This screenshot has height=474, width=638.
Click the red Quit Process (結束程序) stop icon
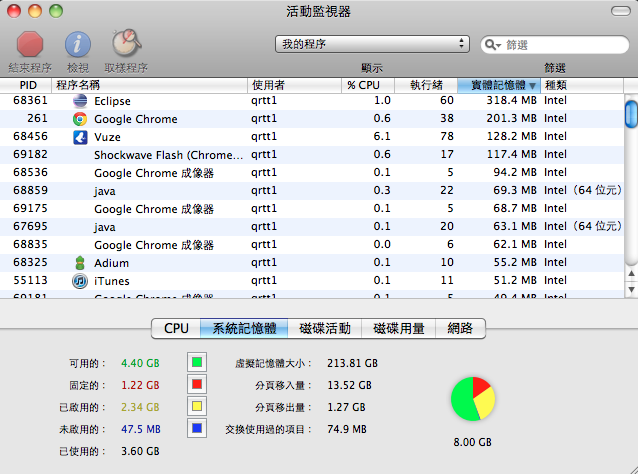30,44
